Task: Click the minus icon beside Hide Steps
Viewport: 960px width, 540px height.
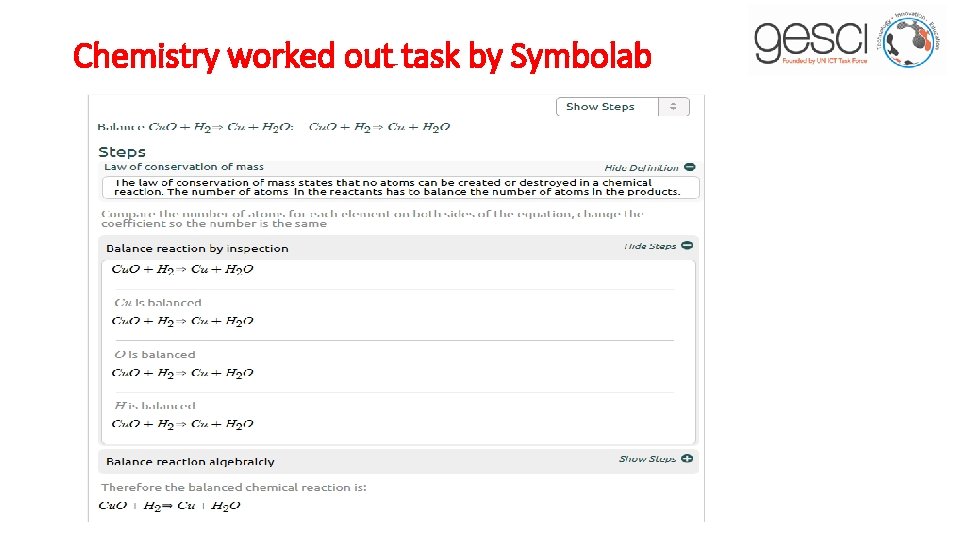Action: [687, 246]
